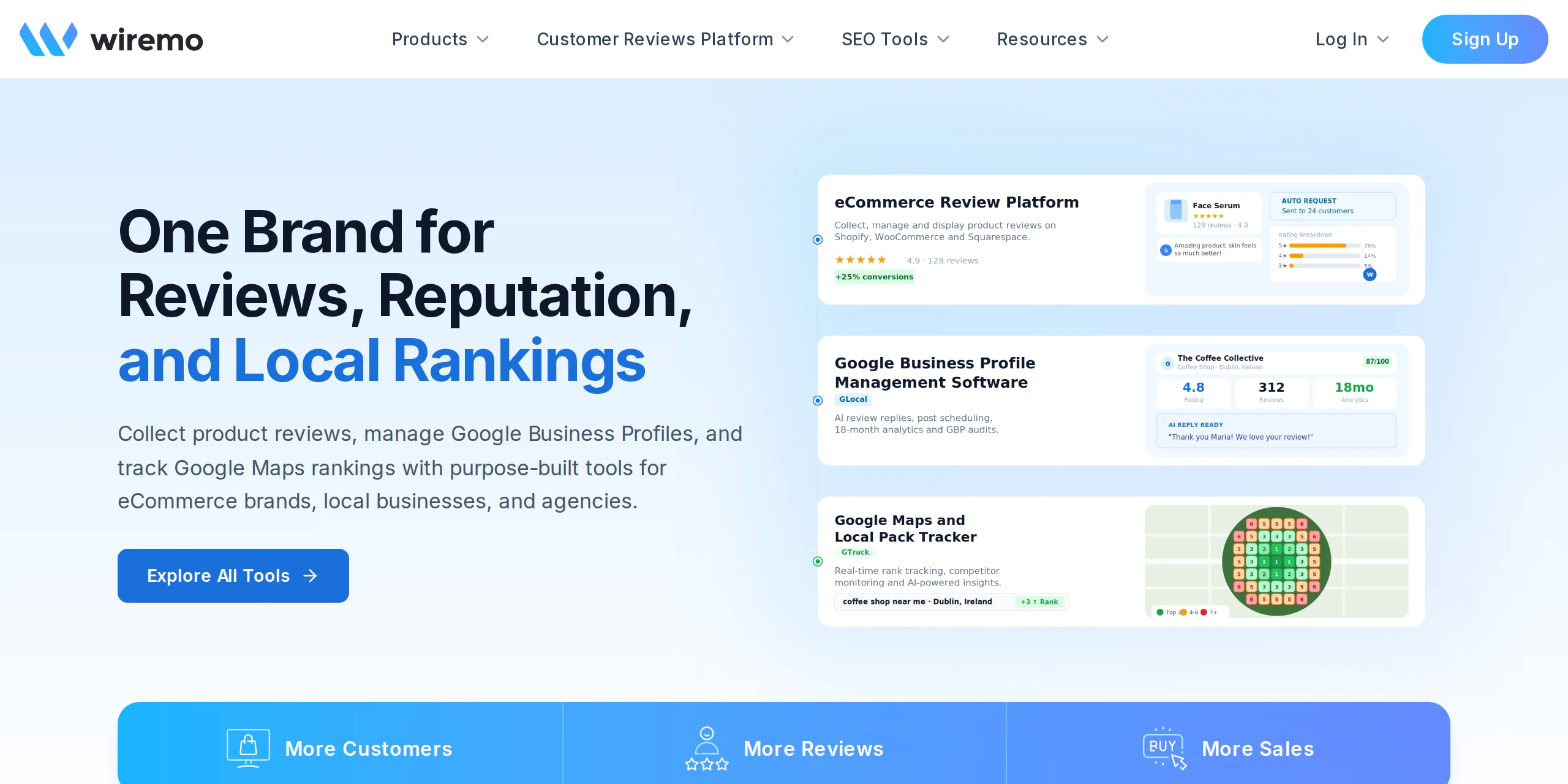Image resolution: width=1568 pixels, height=784 pixels.
Task: Click the Face Serum product icon
Action: click(x=1175, y=210)
